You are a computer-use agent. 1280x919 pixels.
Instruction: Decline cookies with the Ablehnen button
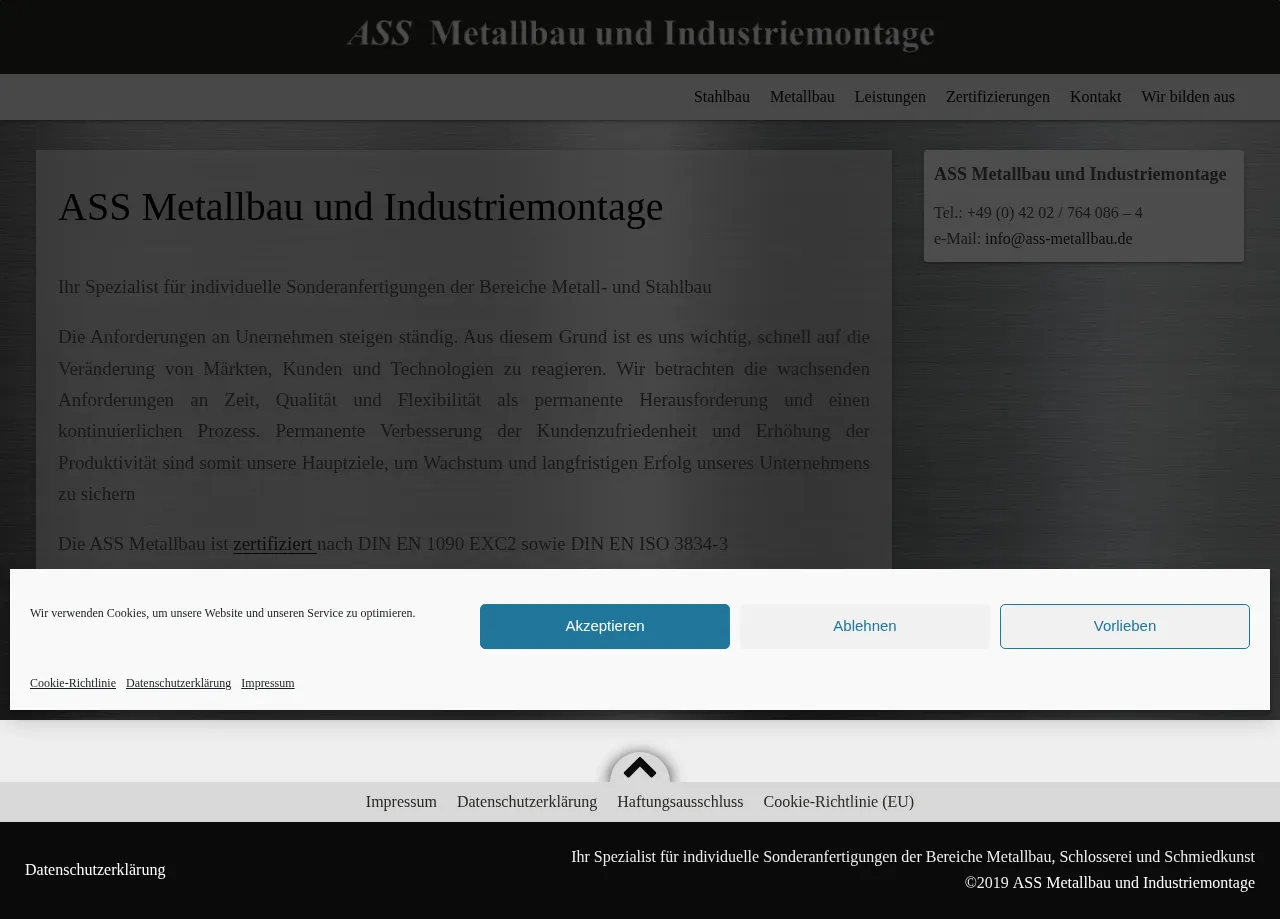pos(864,626)
